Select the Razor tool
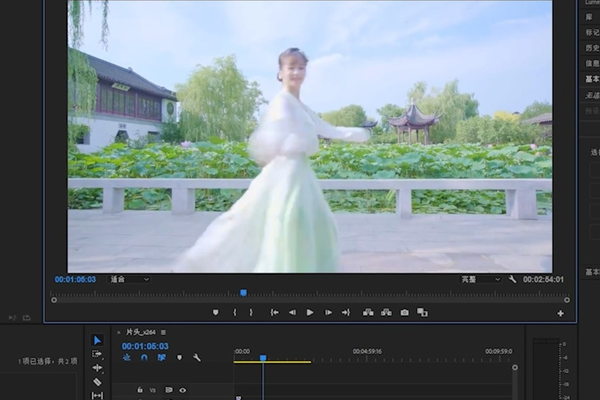Image resolution: width=600 pixels, height=400 pixels. [97, 382]
